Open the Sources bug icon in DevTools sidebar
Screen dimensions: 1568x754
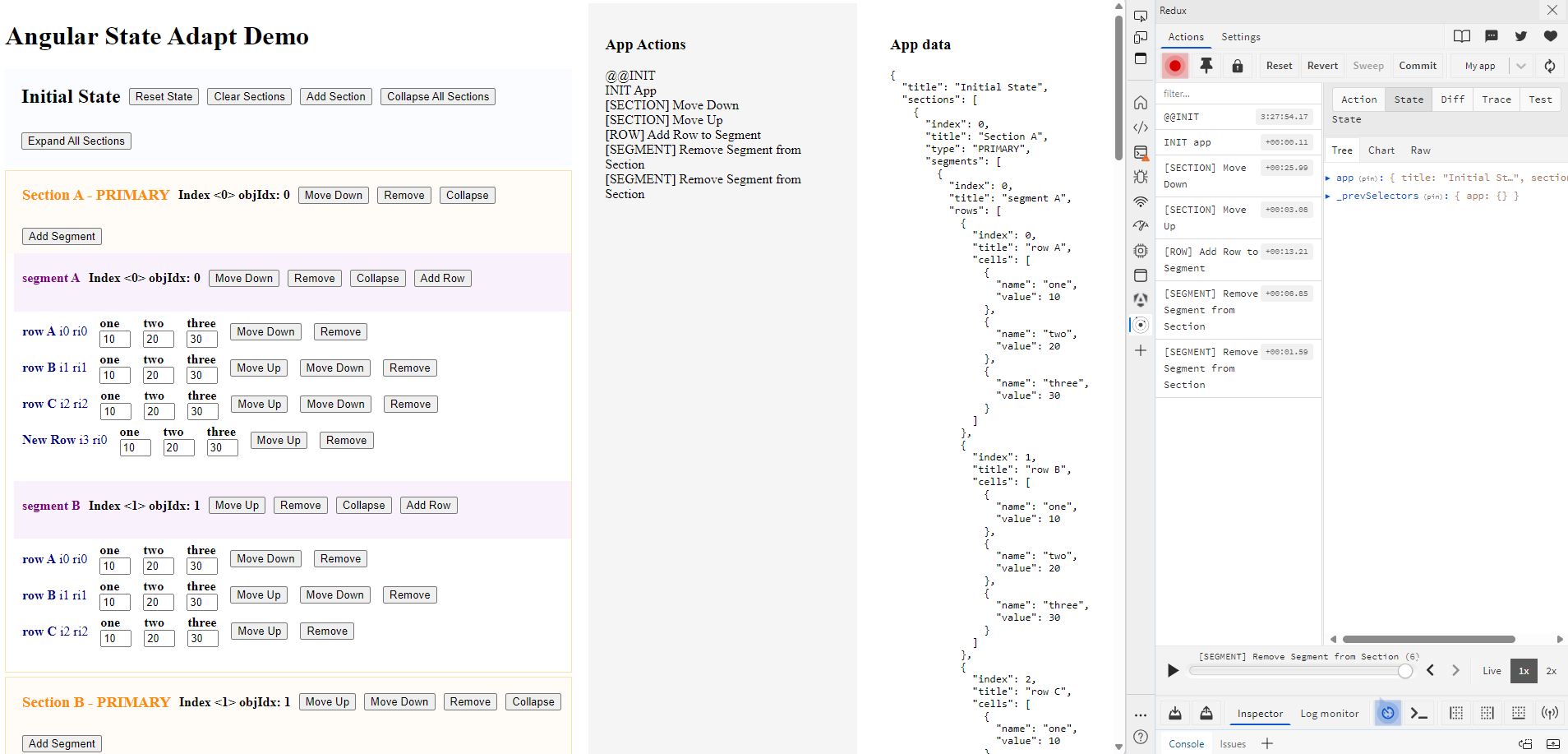coord(1141,177)
